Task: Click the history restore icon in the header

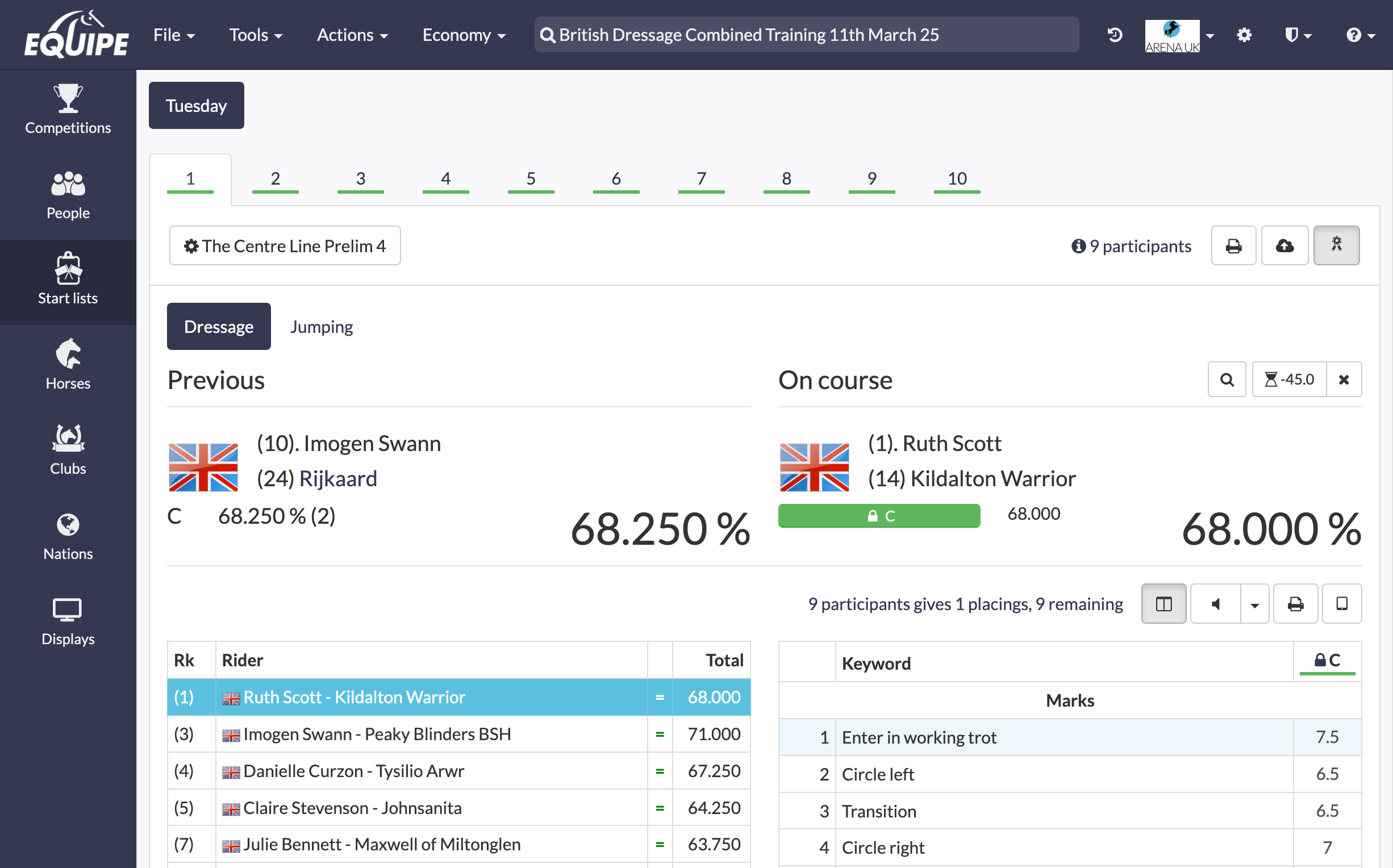Action: click(1114, 35)
